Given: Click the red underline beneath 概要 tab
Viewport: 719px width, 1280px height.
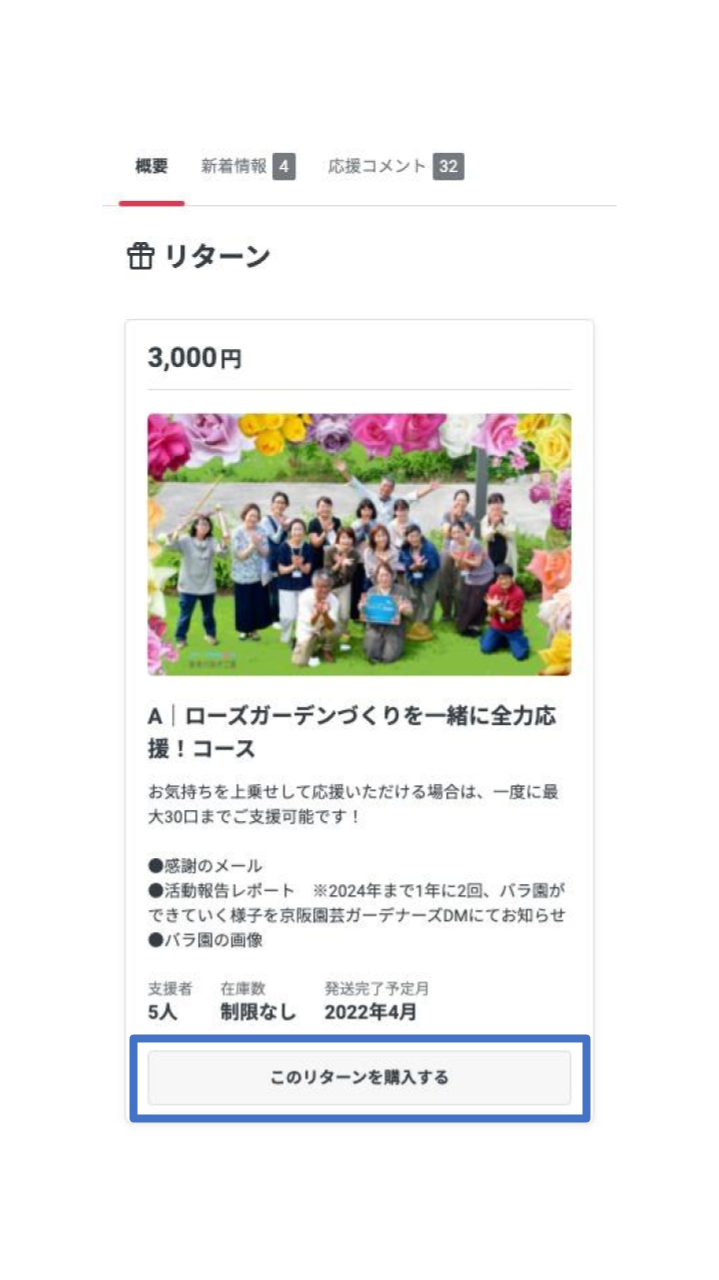Looking at the screenshot, I should pos(152,203).
